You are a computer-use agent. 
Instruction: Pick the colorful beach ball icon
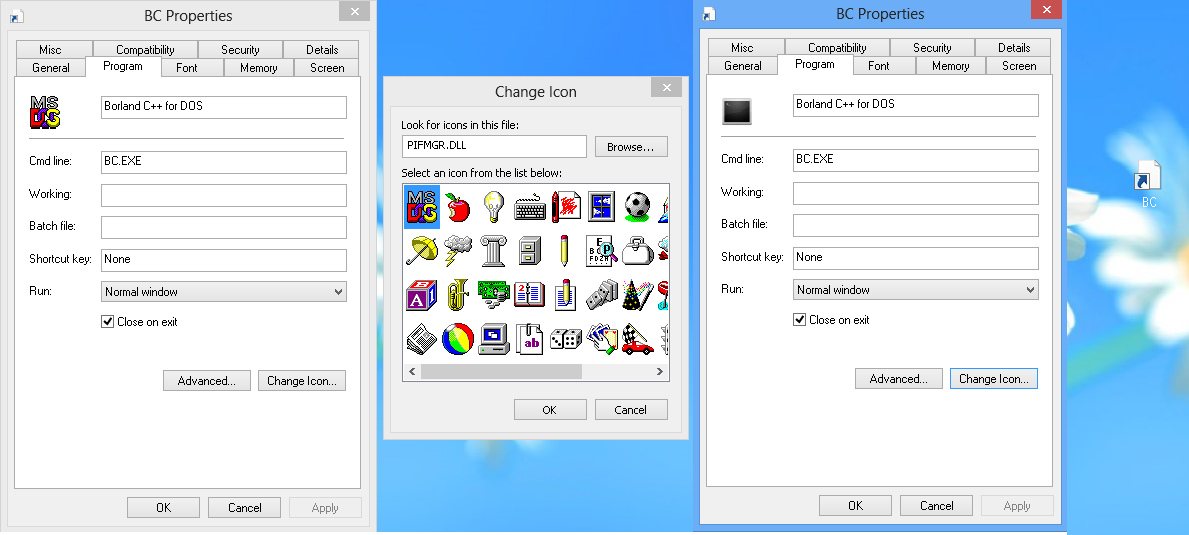click(457, 339)
